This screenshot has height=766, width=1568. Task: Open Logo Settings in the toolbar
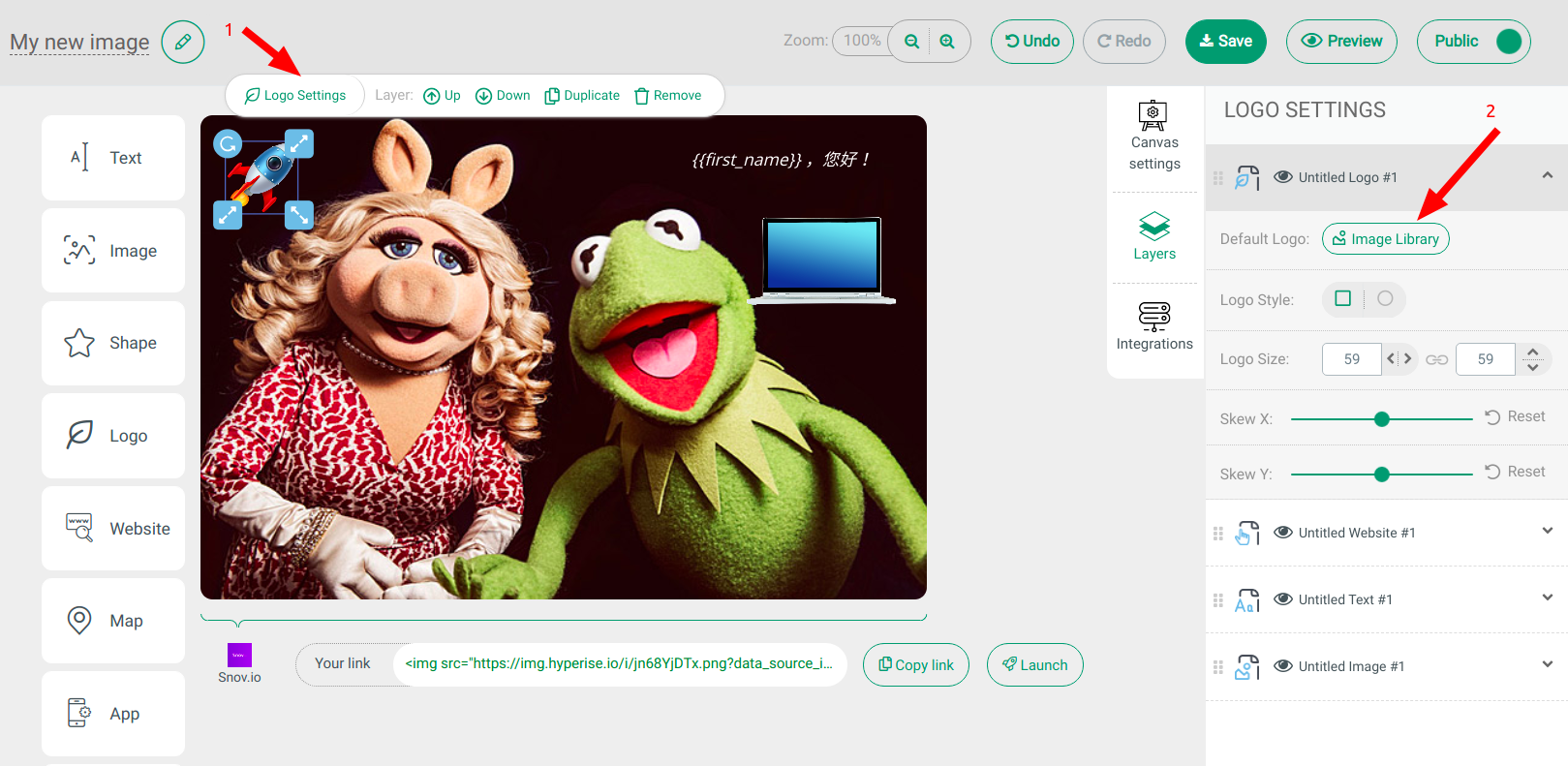point(295,96)
